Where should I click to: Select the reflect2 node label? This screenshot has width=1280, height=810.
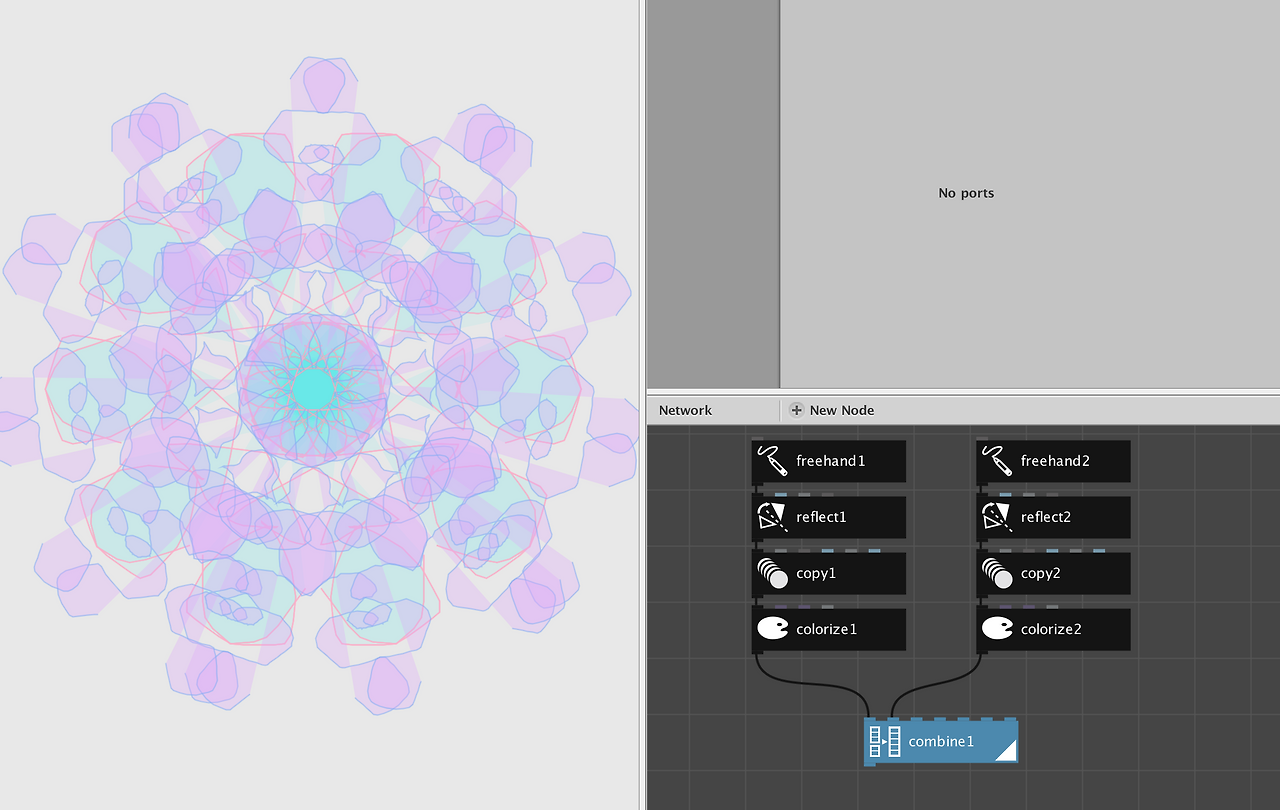pyautogui.click(x=1046, y=517)
